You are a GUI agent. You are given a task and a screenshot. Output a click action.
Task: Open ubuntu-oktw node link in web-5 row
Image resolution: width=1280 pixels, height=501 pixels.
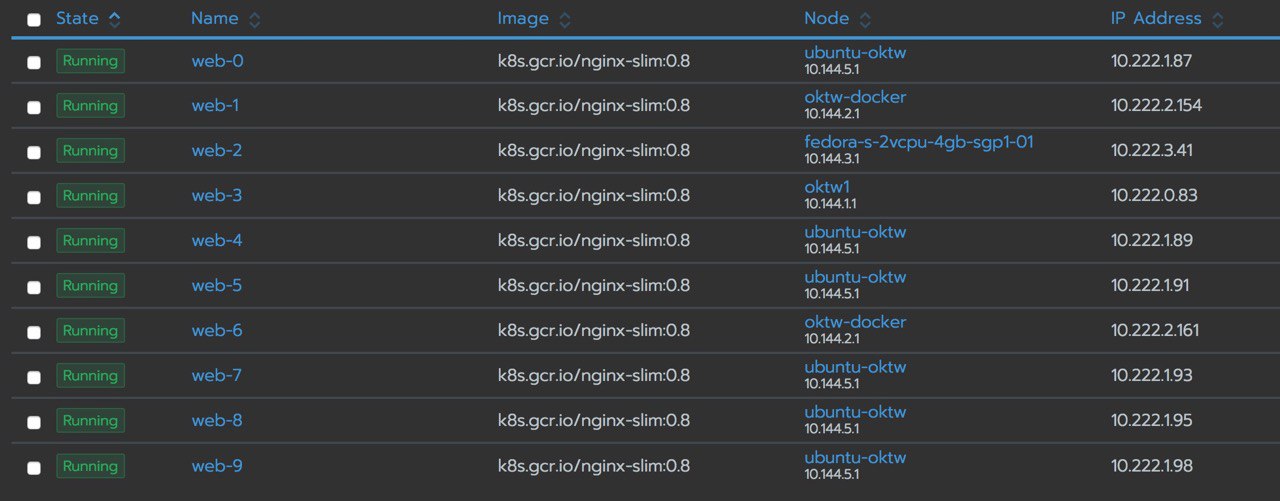(855, 278)
